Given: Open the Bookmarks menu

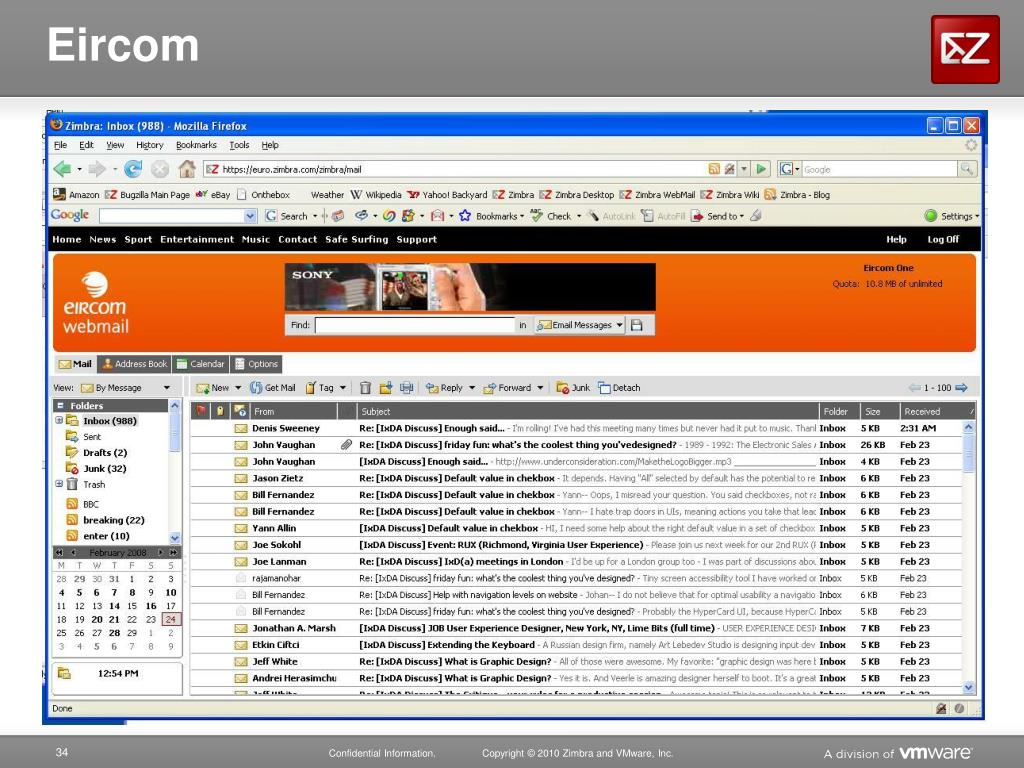Looking at the screenshot, I should point(196,145).
